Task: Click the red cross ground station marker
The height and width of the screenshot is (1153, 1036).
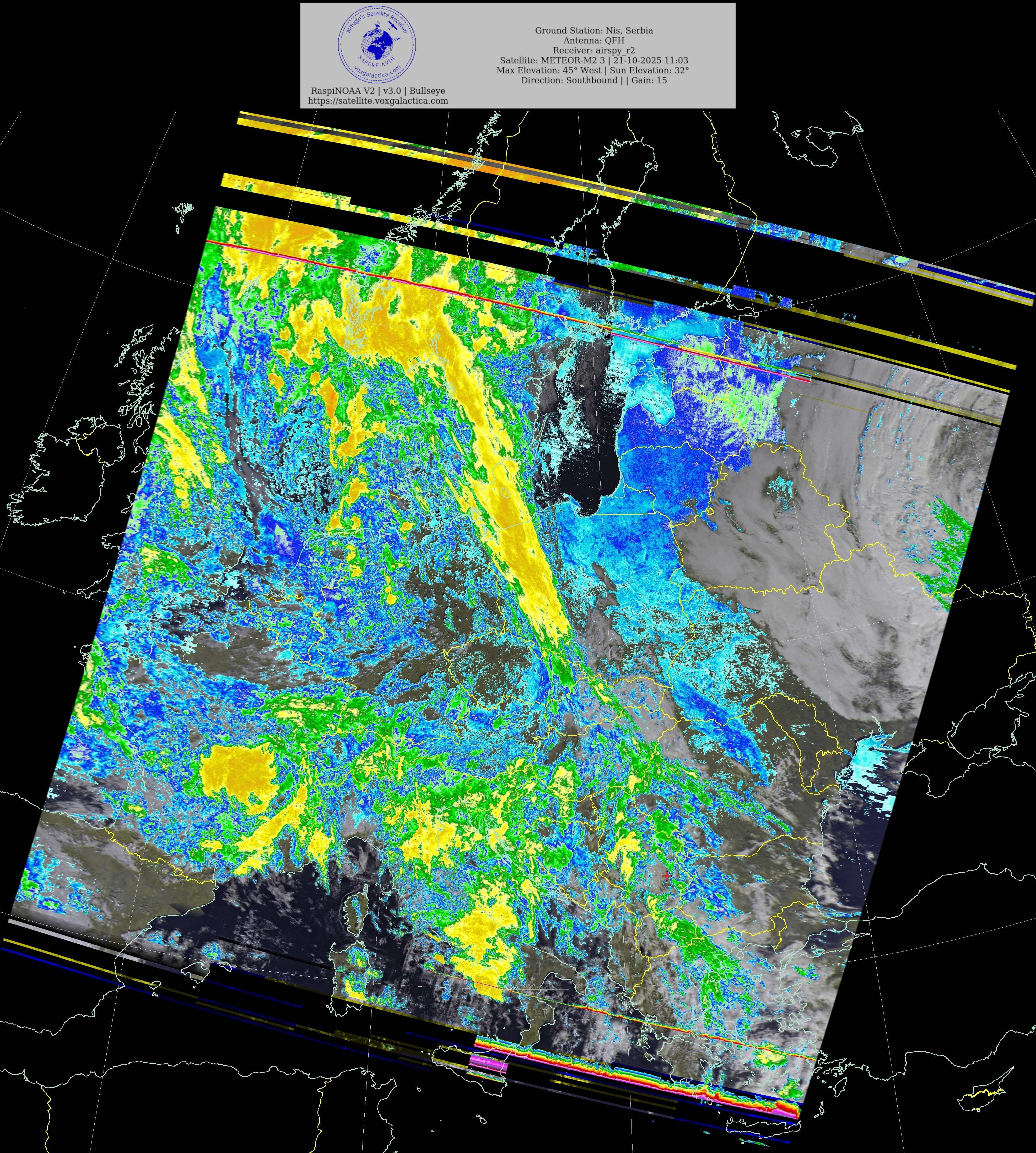Action: pos(667,875)
